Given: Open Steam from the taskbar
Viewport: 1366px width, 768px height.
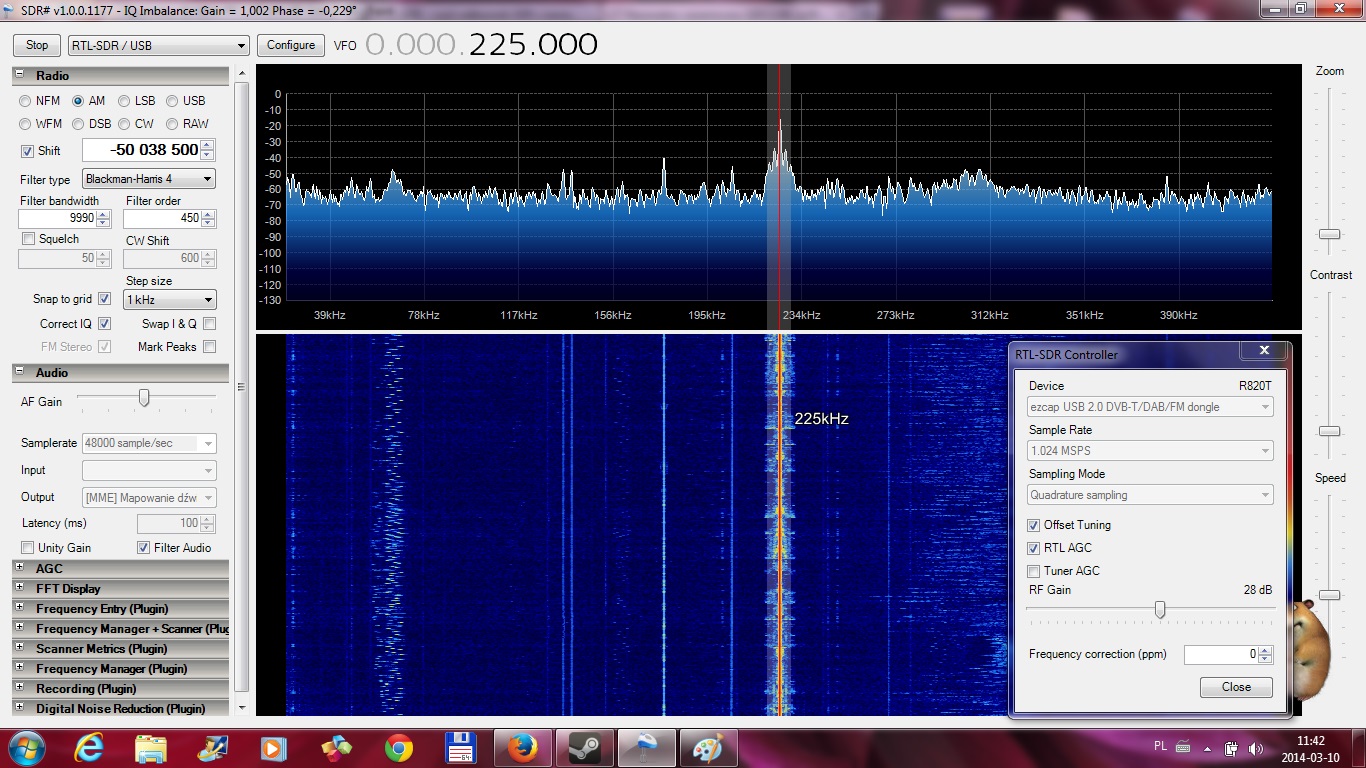Looking at the screenshot, I should (x=584, y=747).
